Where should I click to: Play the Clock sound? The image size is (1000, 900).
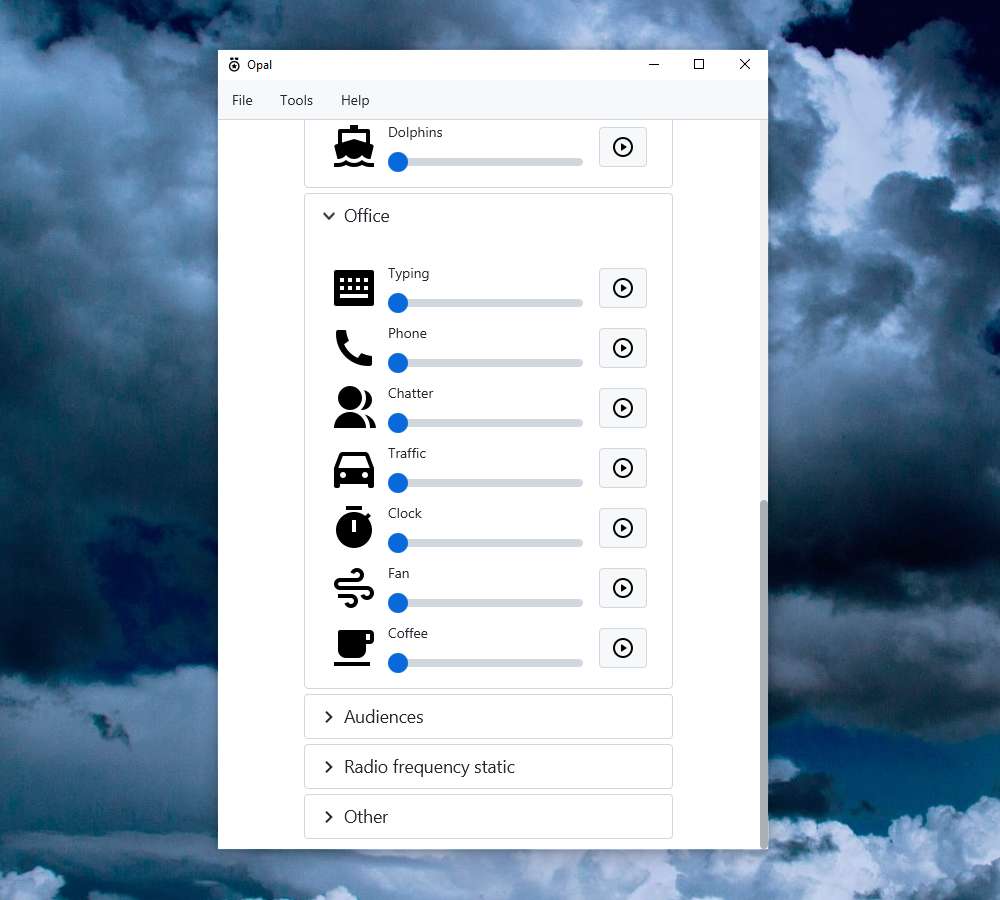click(x=622, y=528)
